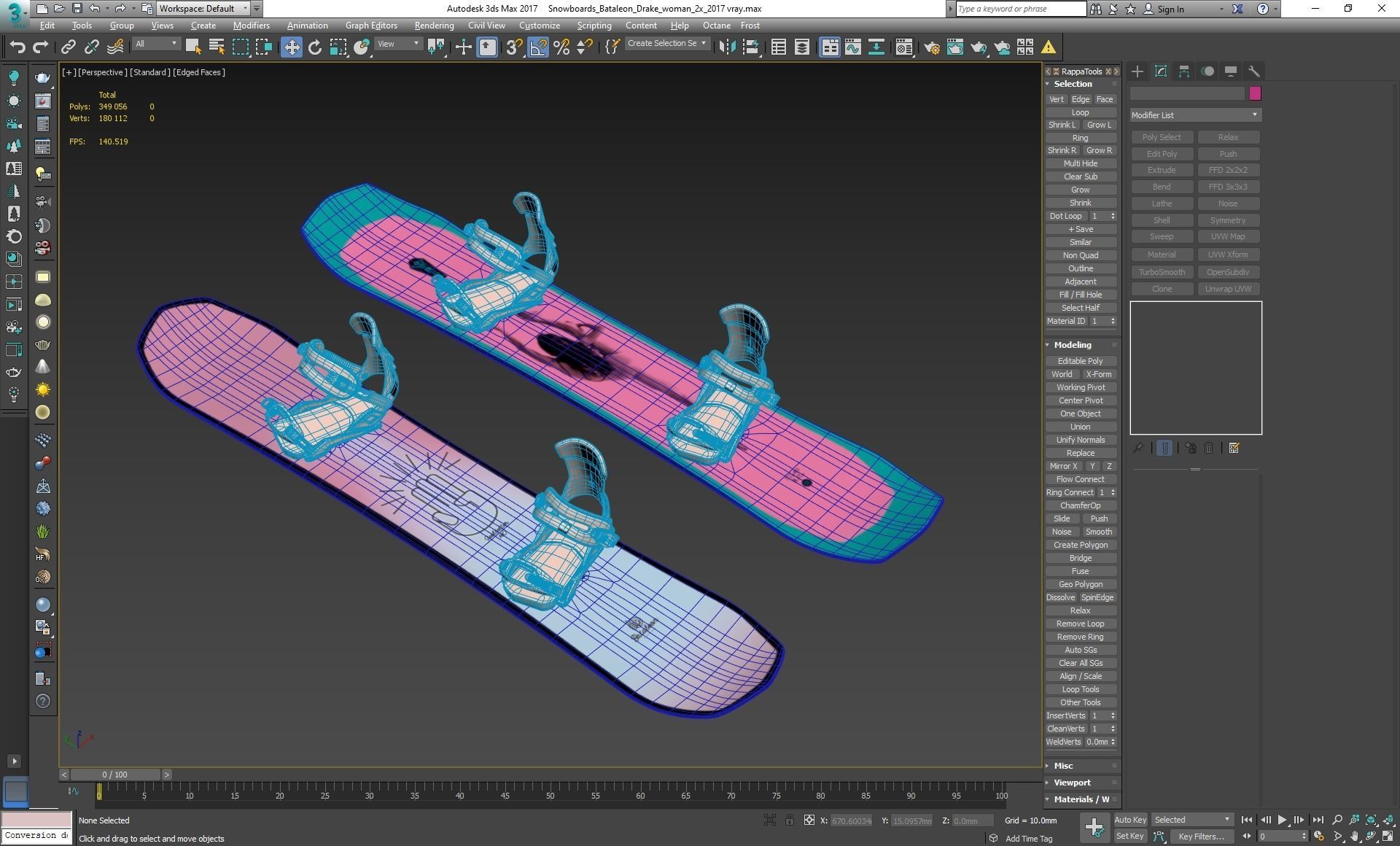Open the Modifier List dropdown

click(x=1196, y=115)
